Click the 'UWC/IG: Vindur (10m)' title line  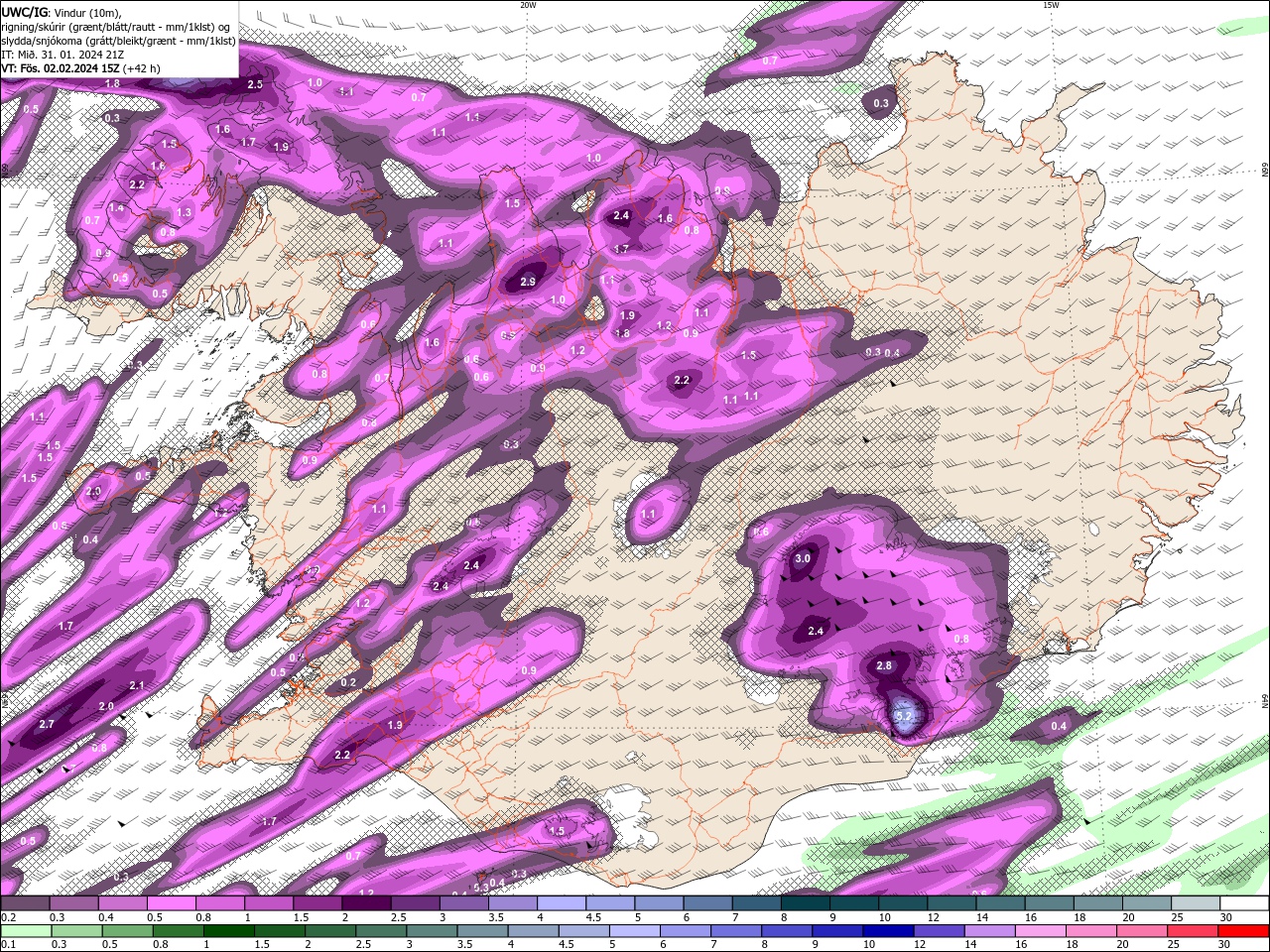[x=62, y=11]
